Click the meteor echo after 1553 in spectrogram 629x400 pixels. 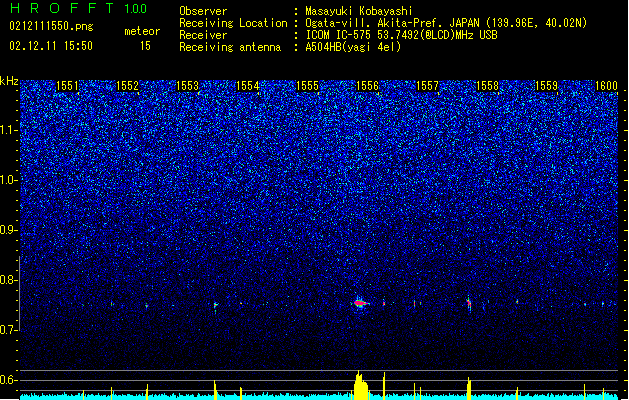[x=216, y=306]
